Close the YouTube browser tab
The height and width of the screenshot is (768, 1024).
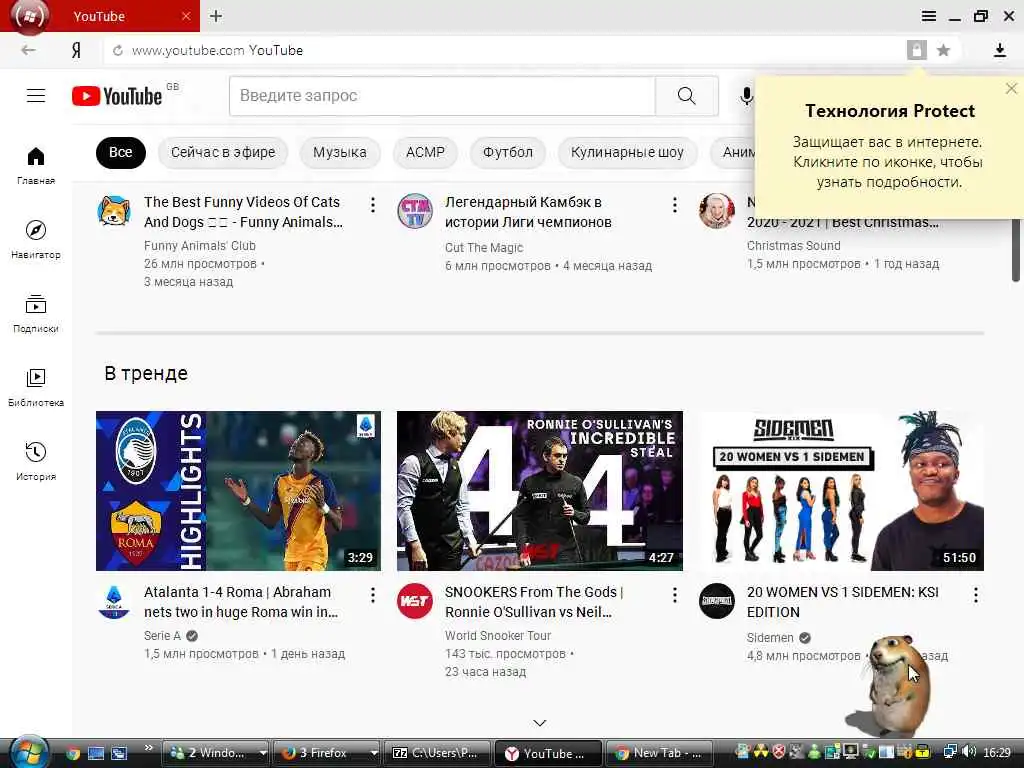(186, 16)
